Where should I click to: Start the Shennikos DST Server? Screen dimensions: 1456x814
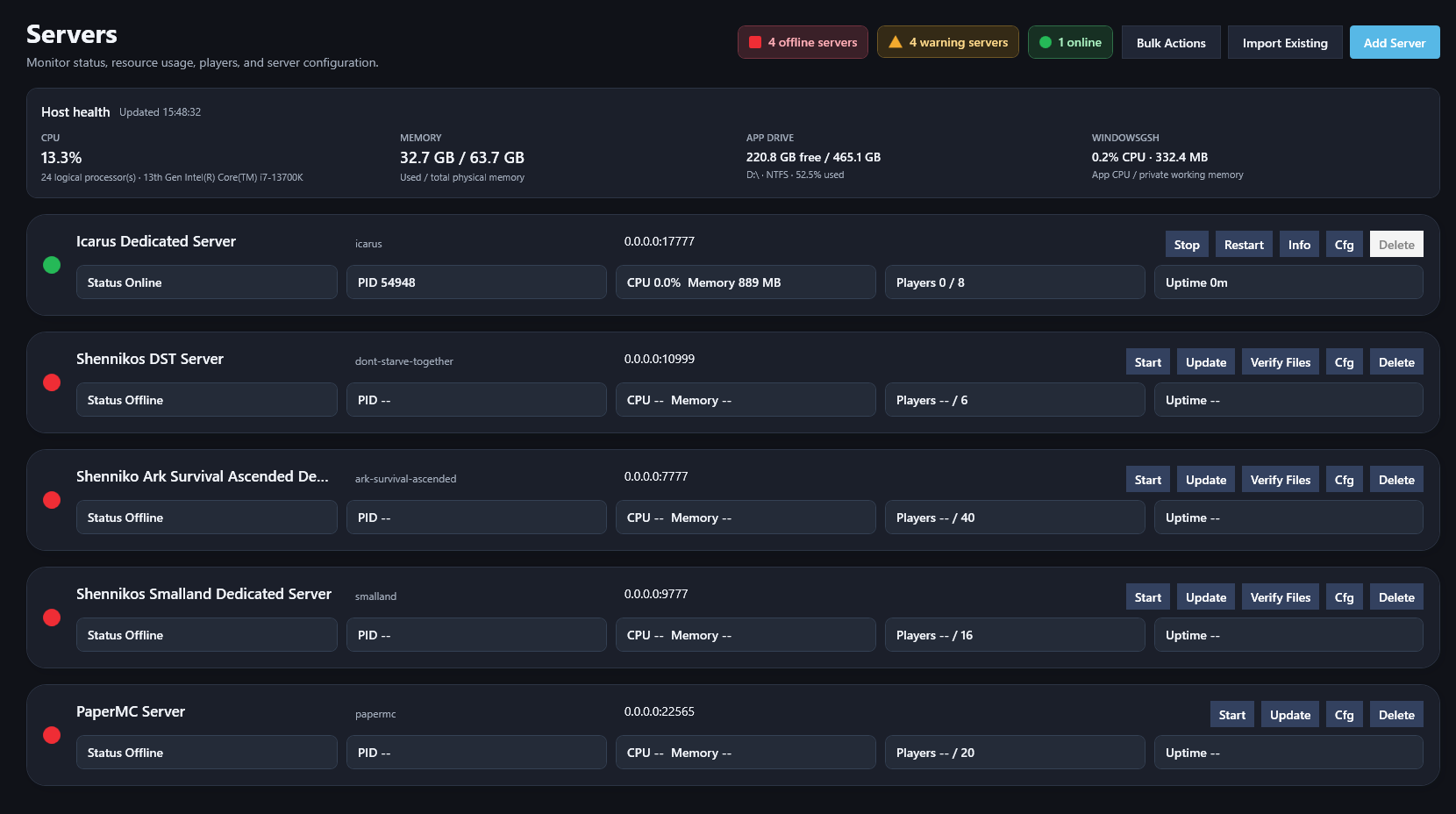[1147, 362]
